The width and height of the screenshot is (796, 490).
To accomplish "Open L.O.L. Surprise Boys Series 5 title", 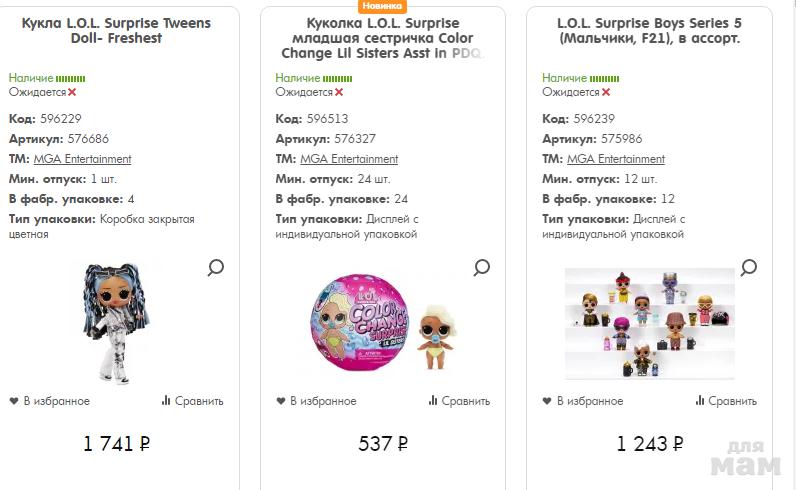I will (x=649, y=31).
